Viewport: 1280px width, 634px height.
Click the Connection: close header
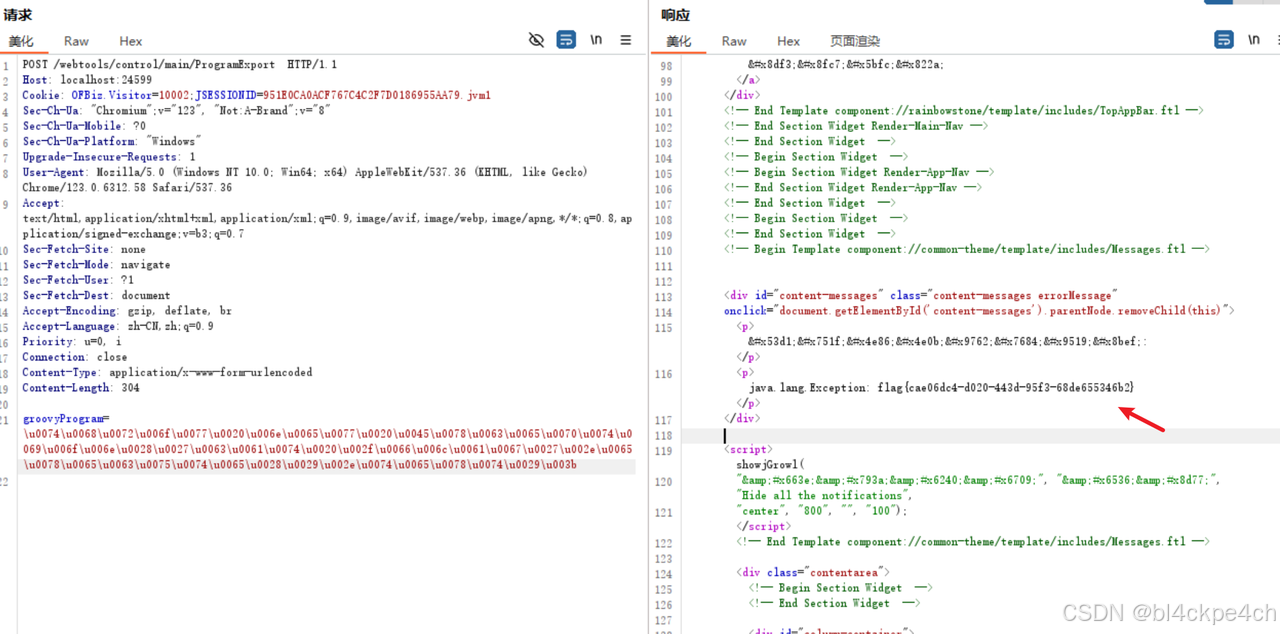click(75, 357)
